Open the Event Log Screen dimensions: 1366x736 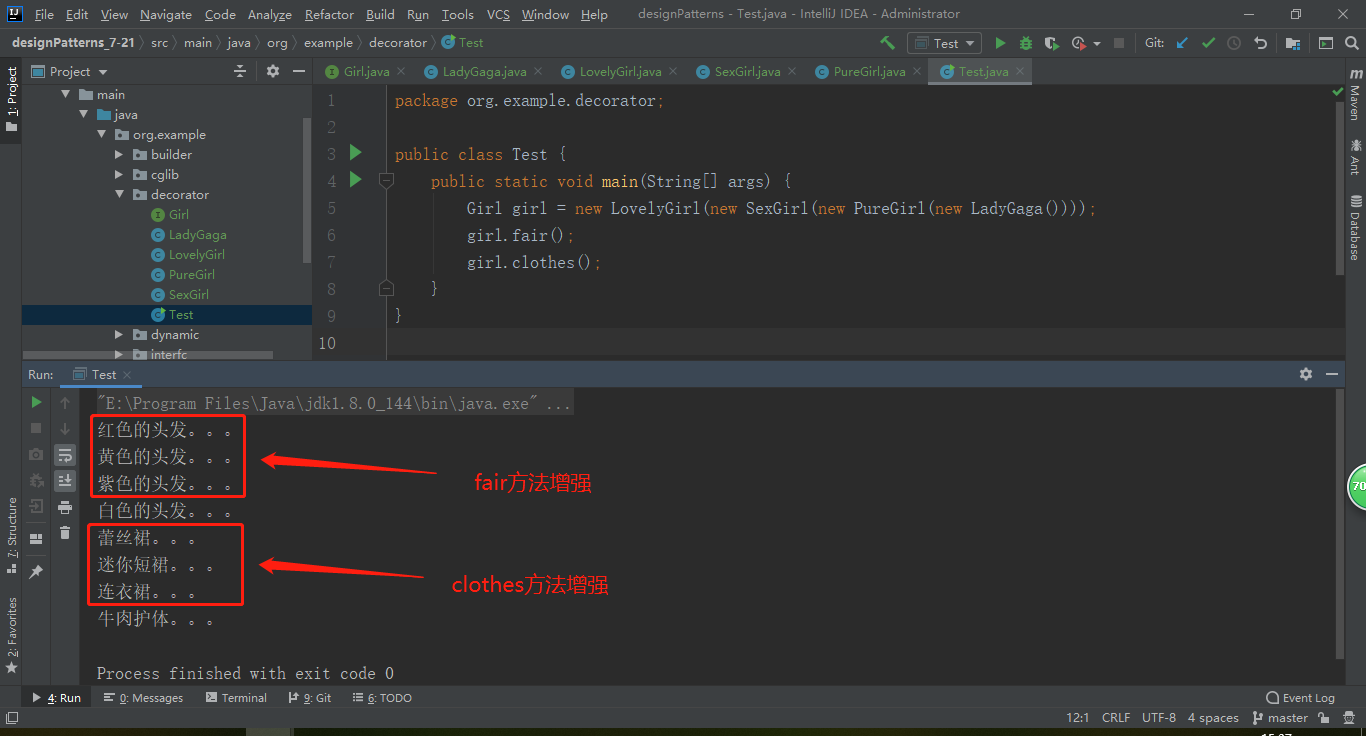click(1300, 698)
